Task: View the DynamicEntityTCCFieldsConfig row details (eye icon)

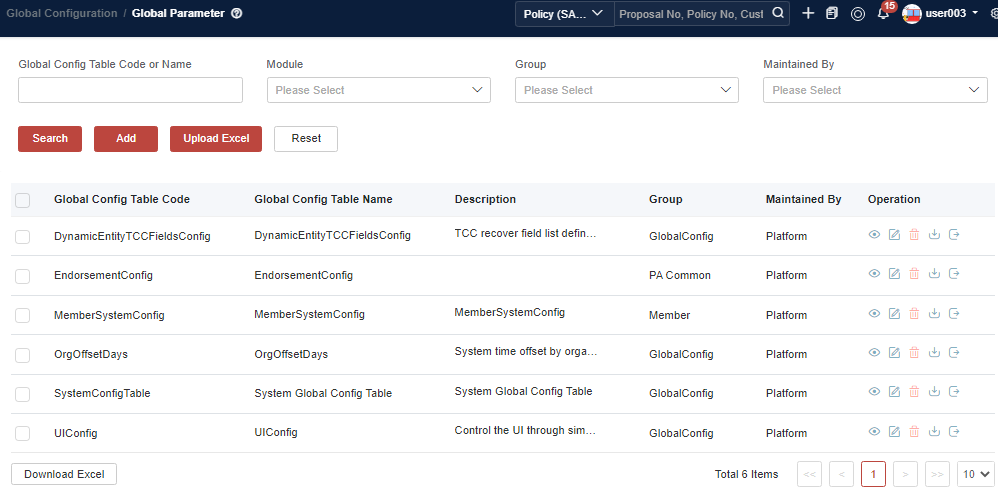Action: (x=875, y=235)
